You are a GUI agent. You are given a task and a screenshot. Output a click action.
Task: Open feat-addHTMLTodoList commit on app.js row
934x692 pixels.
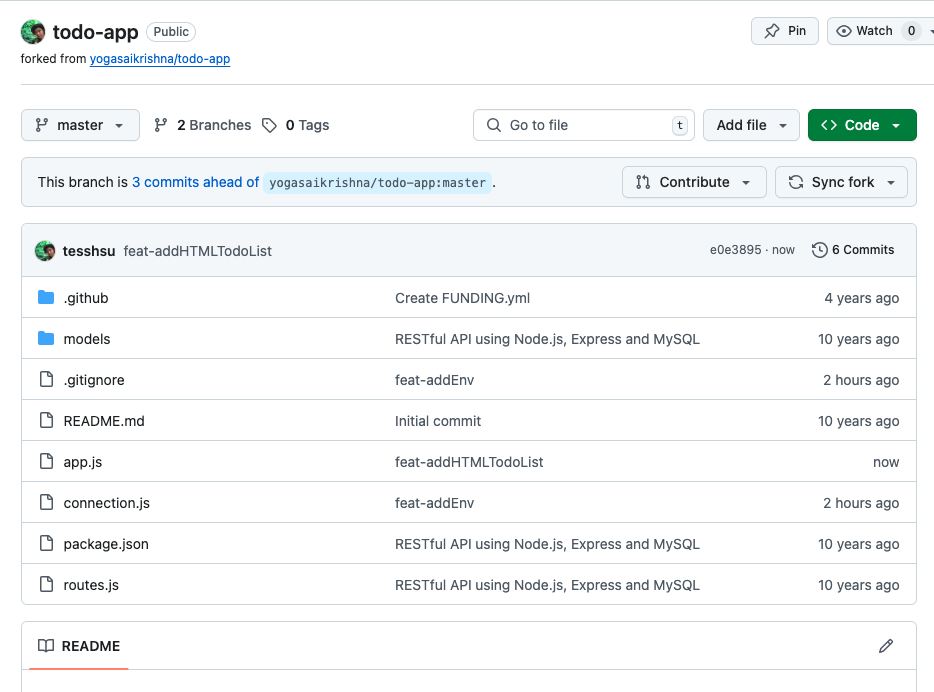[x=469, y=462]
